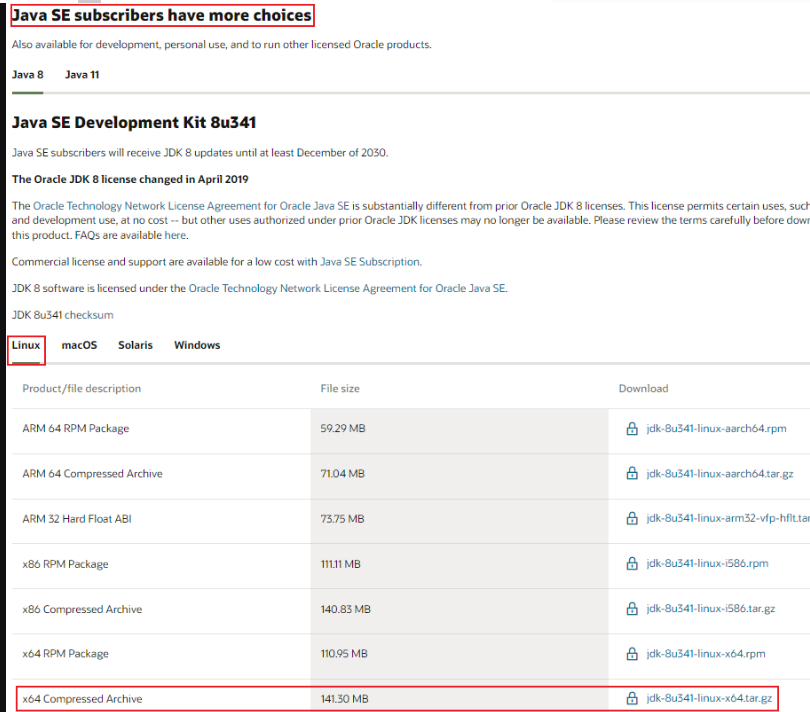
Task: Click the 110.95 MB file size
Action: click(344, 654)
